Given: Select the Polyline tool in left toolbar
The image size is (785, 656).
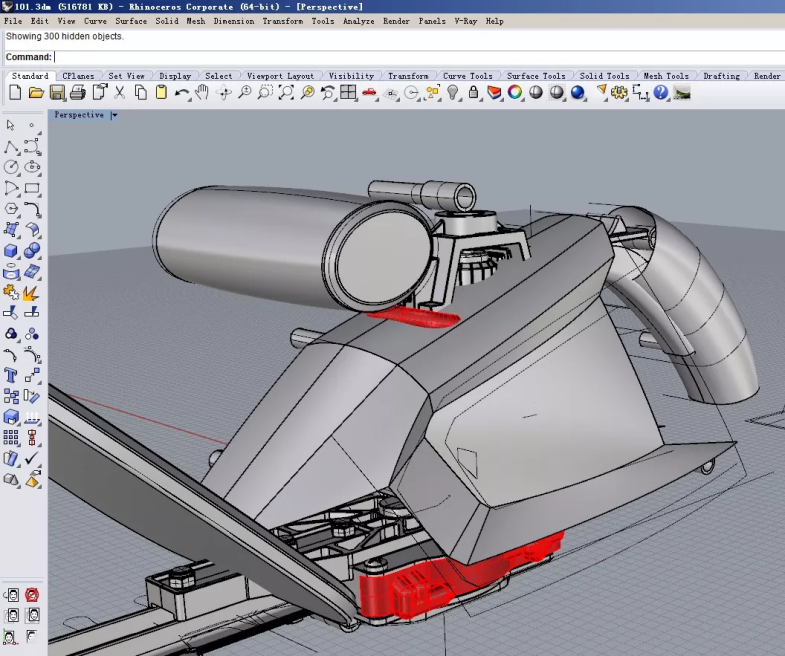Looking at the screenshot, I should click(11, 147).
